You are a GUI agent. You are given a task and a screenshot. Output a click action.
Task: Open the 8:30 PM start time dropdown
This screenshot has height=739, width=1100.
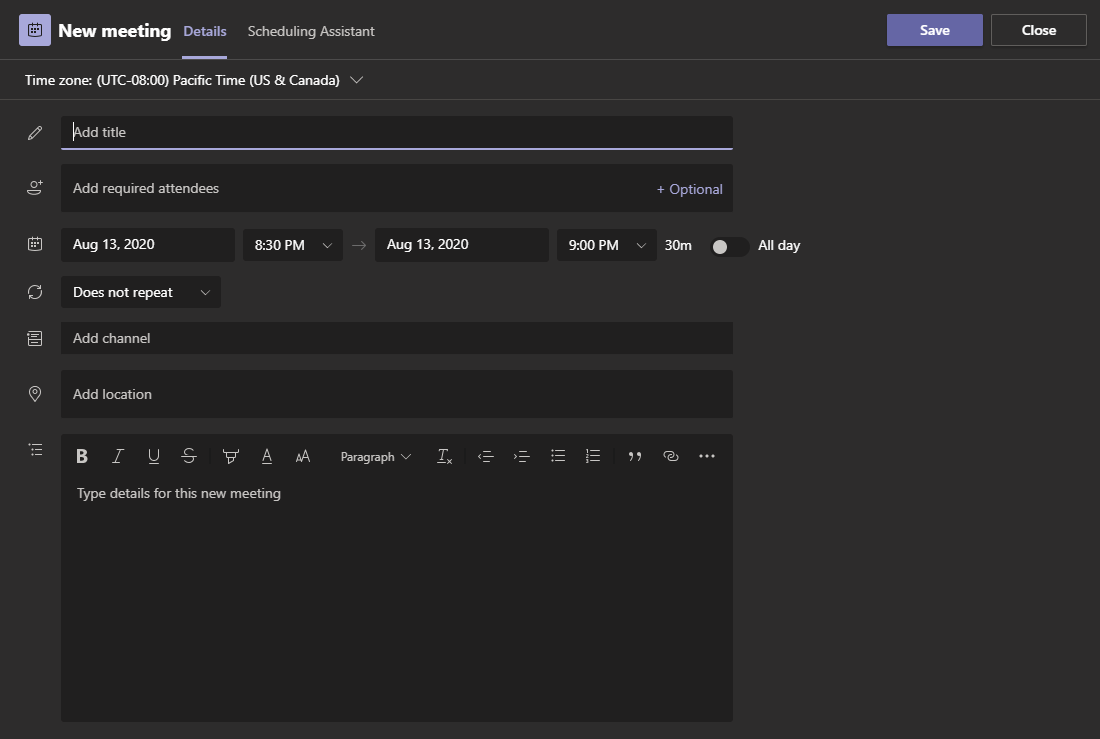pyautogui.click(x=293, y=245)
